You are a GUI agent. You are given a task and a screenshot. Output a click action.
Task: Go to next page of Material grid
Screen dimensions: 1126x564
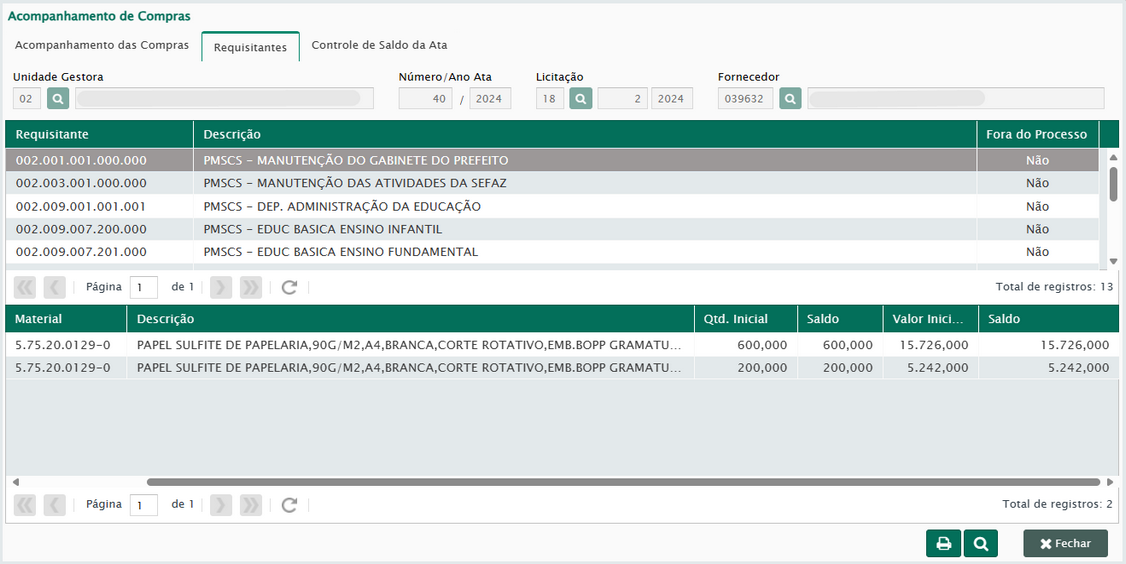(x=221, y=505)
